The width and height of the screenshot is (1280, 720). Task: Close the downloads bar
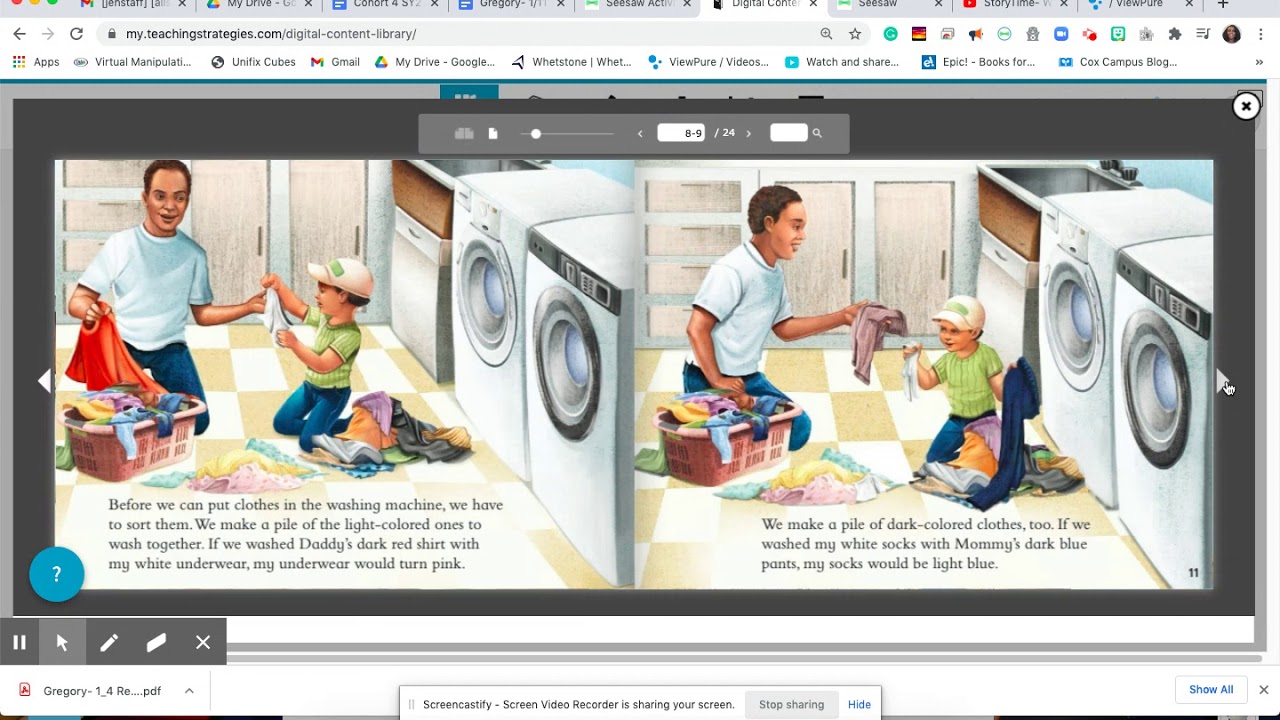(1263, 689)
